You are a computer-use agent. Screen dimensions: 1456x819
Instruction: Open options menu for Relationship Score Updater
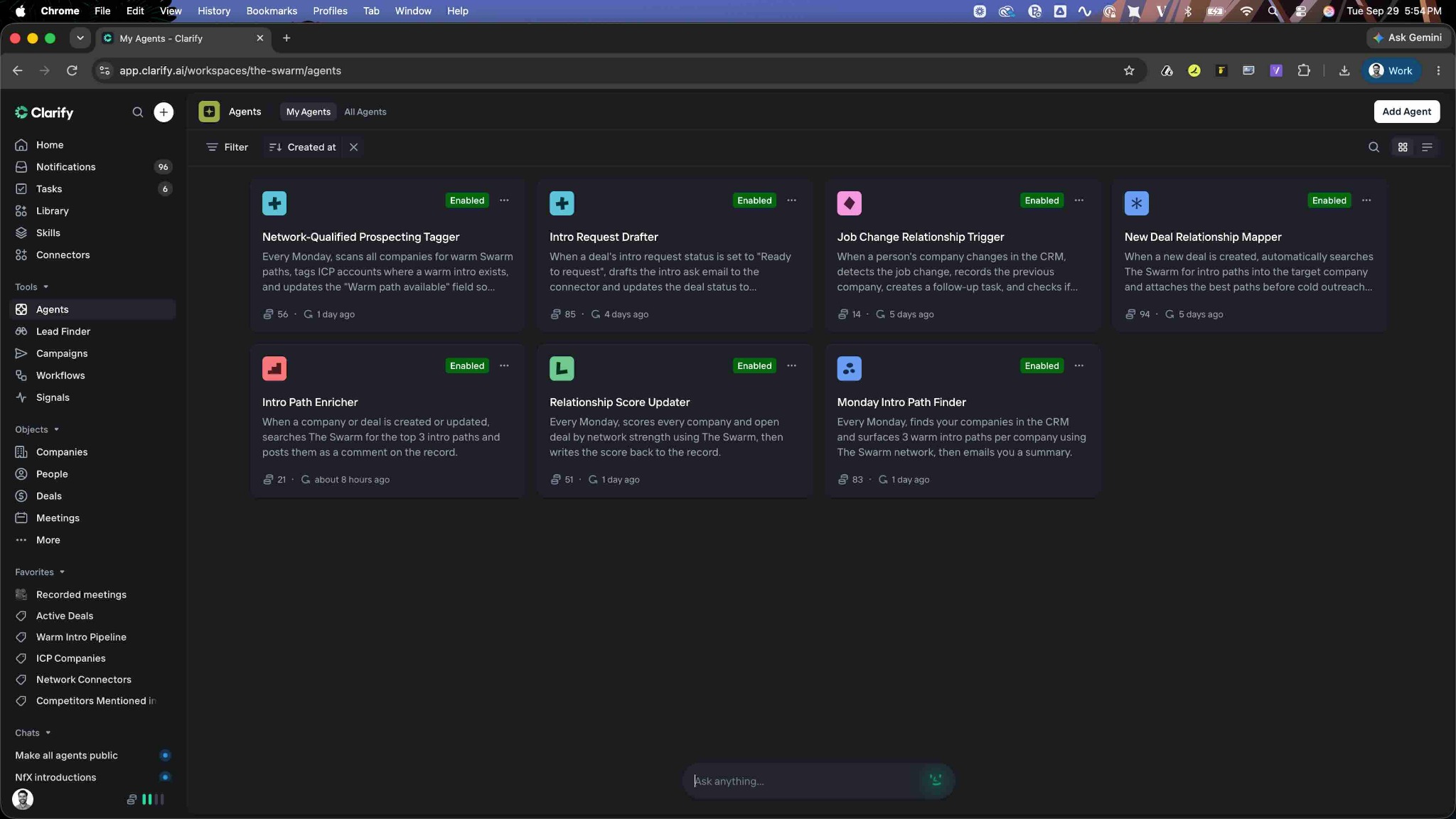click(791, 365)
